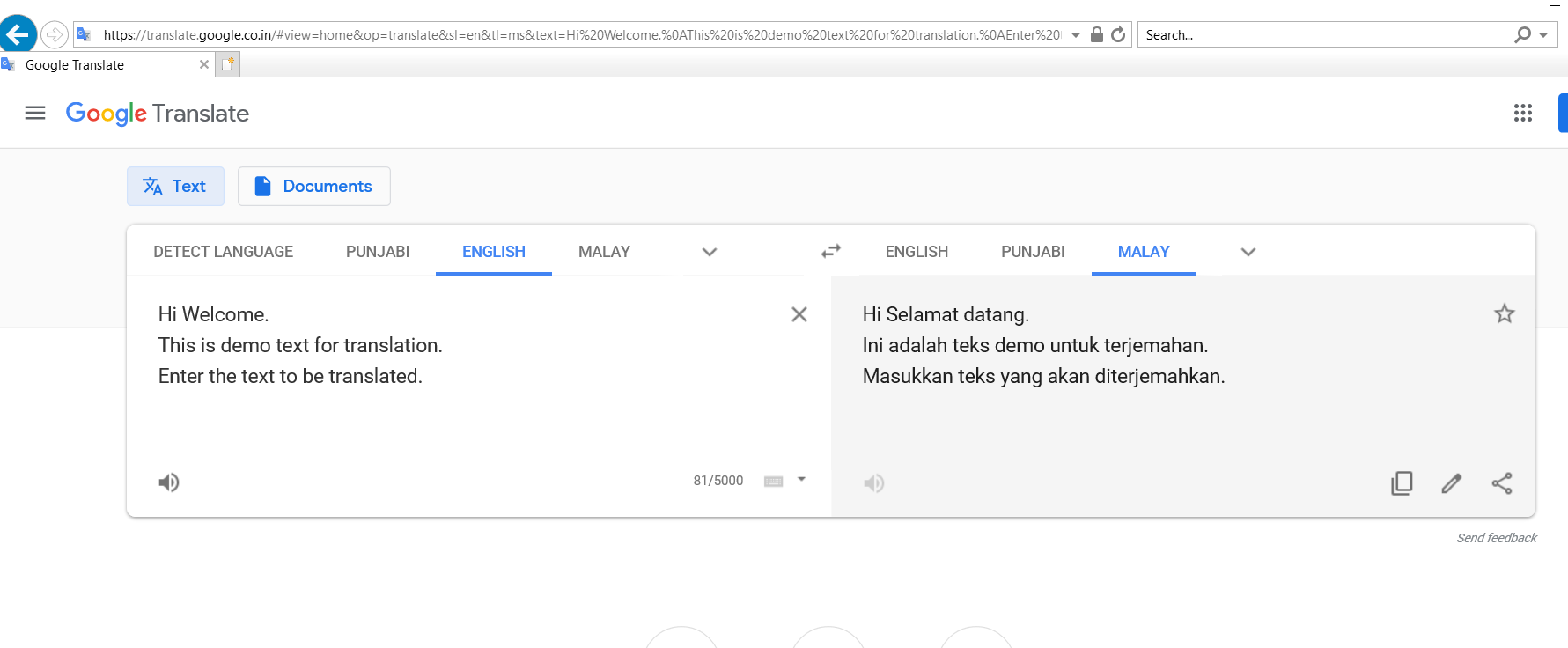This screenshot has width=1568, height=648.
Task: Click the Send feedback link
Action: pyautogui.click(x=1496, y=538)
